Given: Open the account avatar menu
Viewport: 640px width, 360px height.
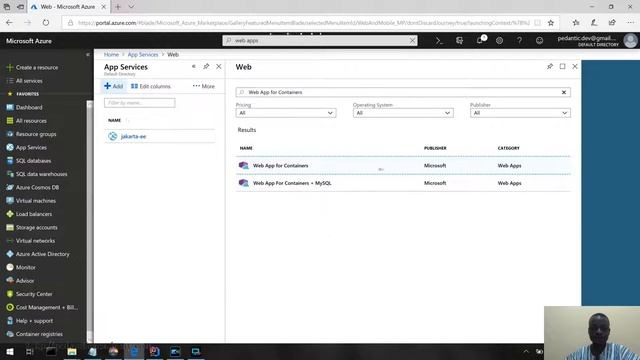Looking at the screenshot, I should (x=630, y=40).
